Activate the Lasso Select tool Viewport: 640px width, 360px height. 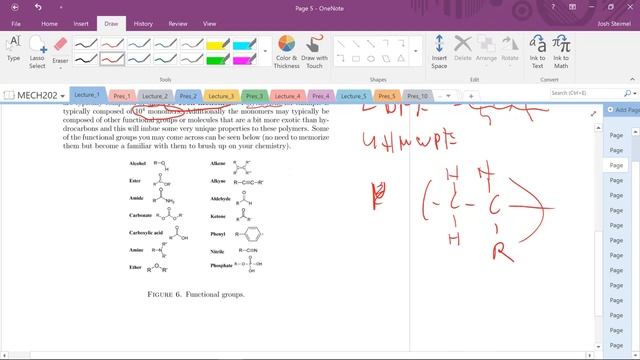pyautogui.click(x=37, y=52)
